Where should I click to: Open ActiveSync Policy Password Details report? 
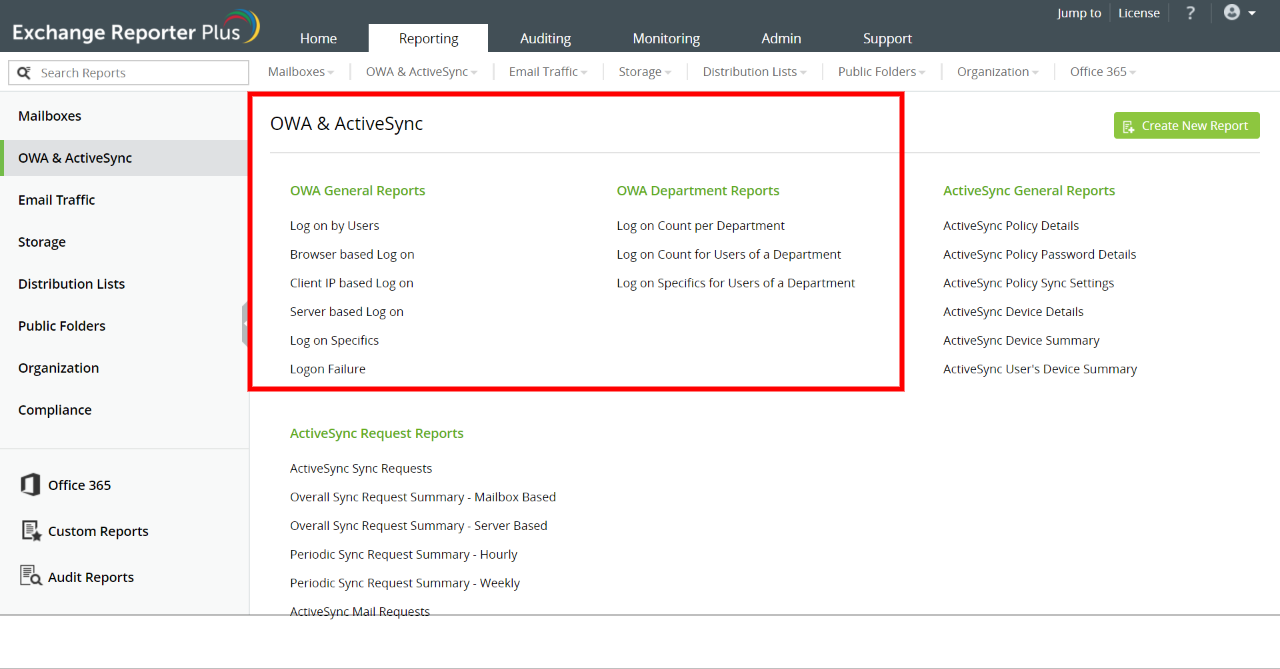[1040, 255]
